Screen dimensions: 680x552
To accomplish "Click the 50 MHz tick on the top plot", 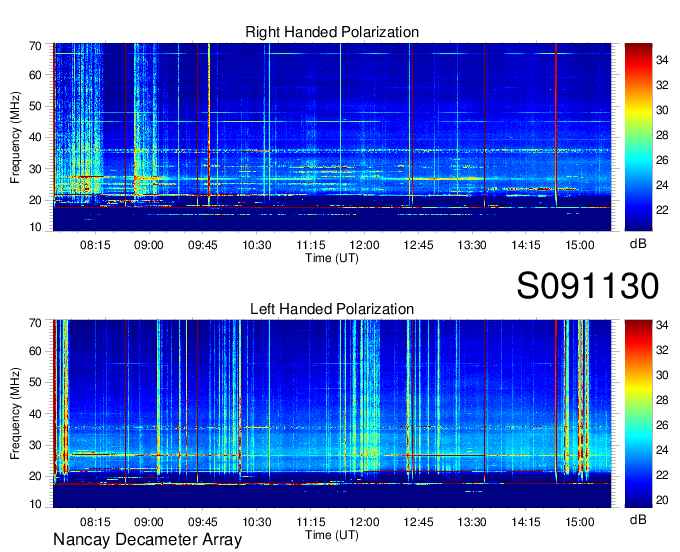I will tap(35, 106).
